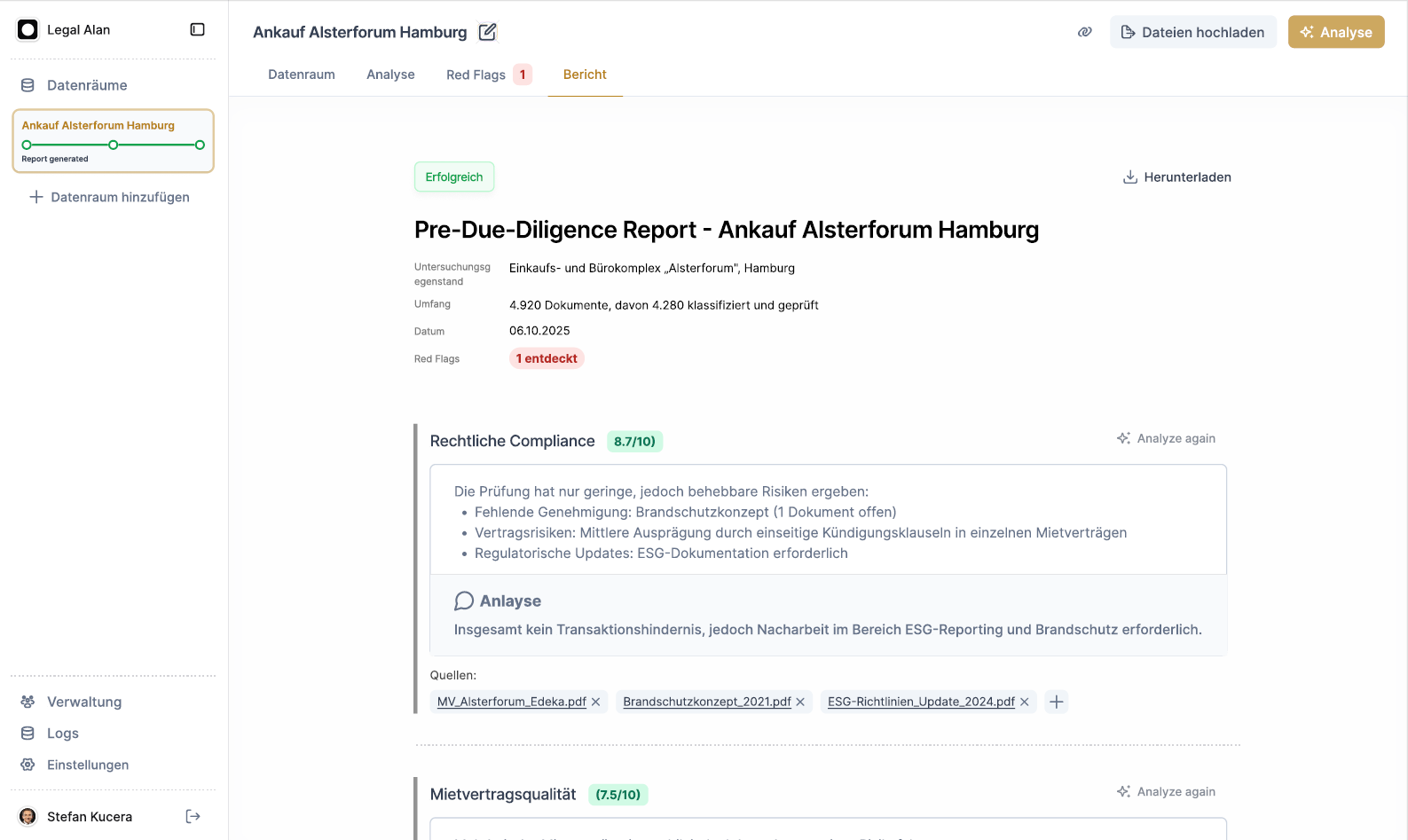Click the middle step of progress tracker
This screenshot has width=1408, height=840.
pos(113,145)
